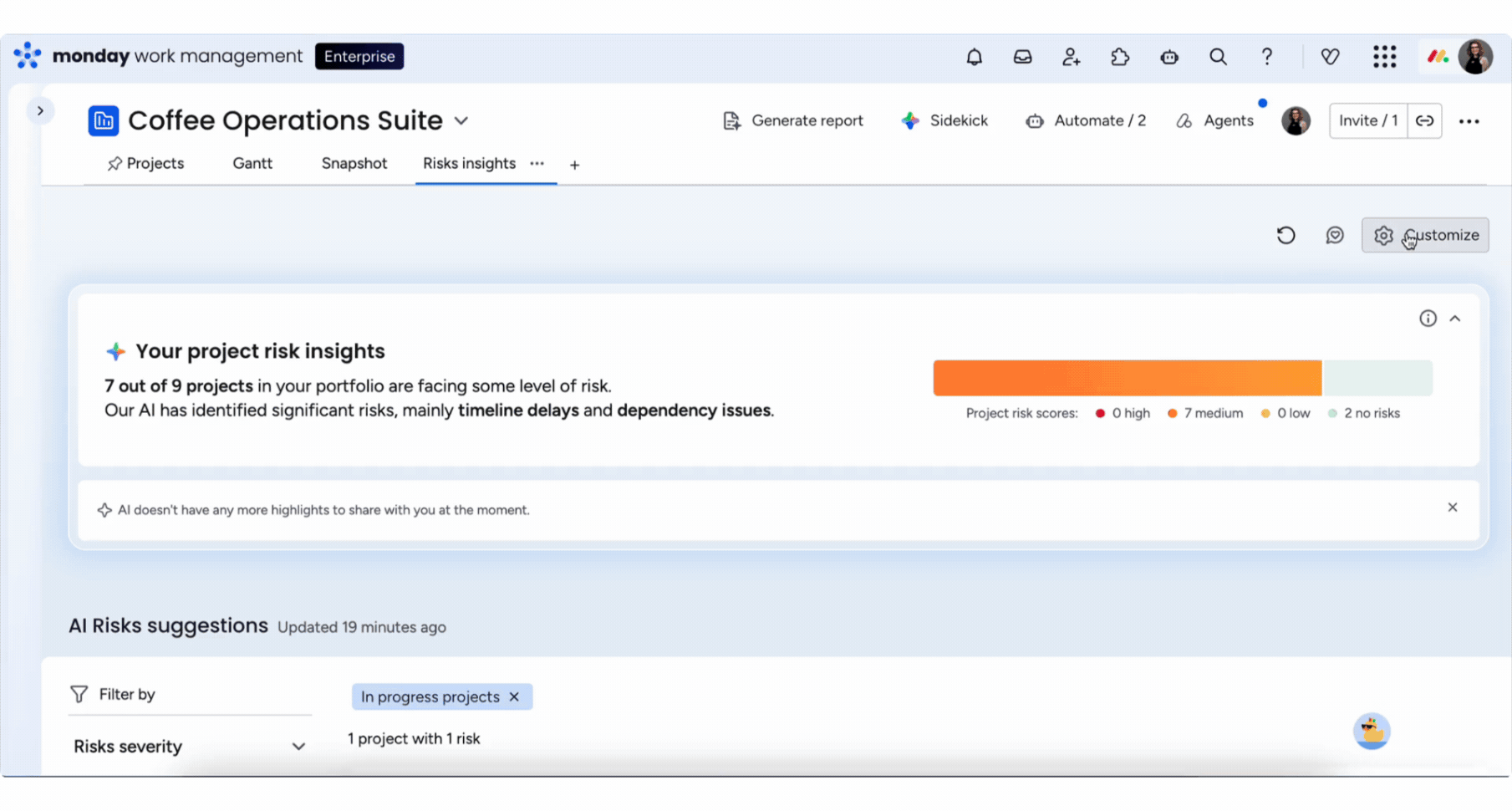Viewport: 1512px width, 811px height.
Task: Open the automation robot icon in top bar
Action: click(x=1169, y=57)
